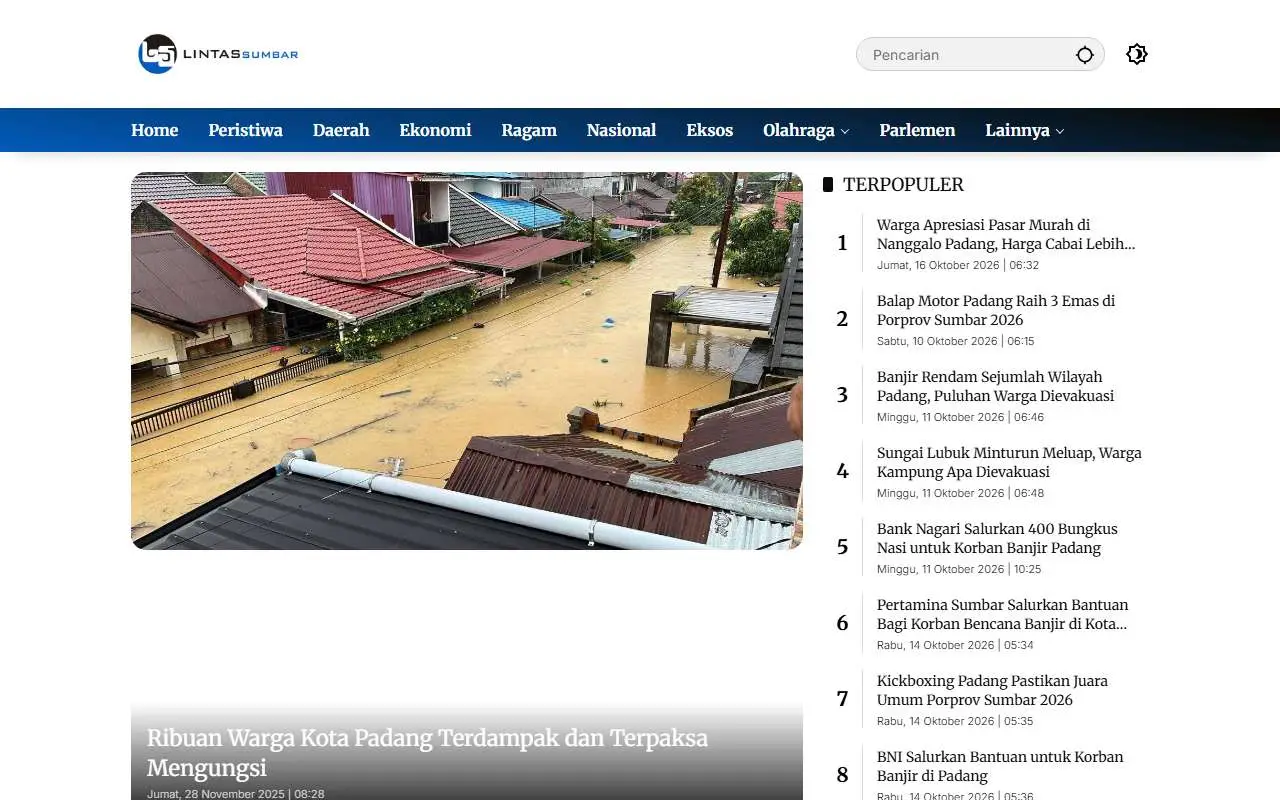Read headline Ribuan Warga Kota Padang Terdampak

point(427,753)
